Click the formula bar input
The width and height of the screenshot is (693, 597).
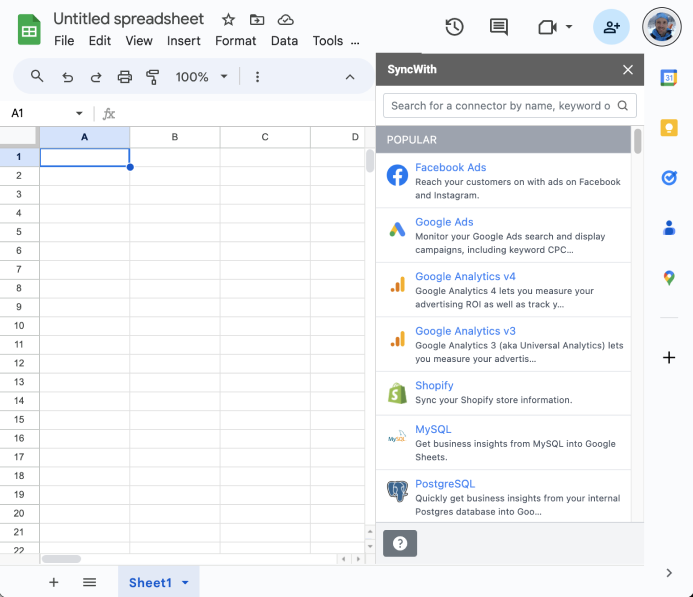click(245, 114)
